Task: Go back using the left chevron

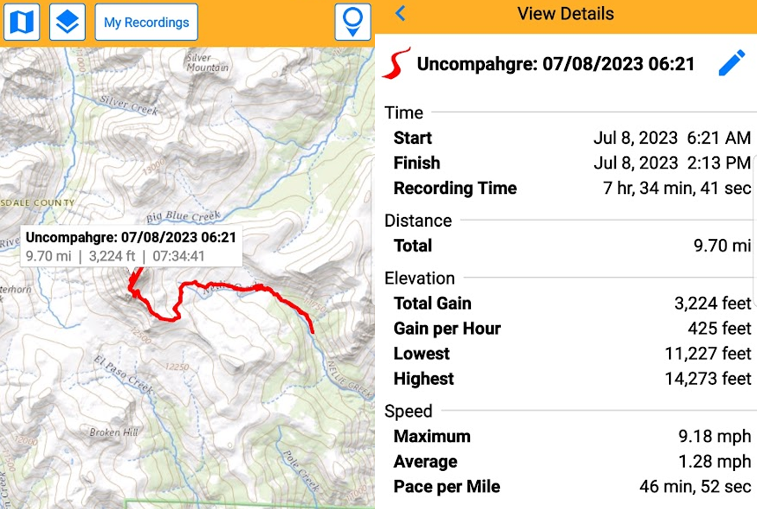Action: pyautogui.click(x=400, y=14)
